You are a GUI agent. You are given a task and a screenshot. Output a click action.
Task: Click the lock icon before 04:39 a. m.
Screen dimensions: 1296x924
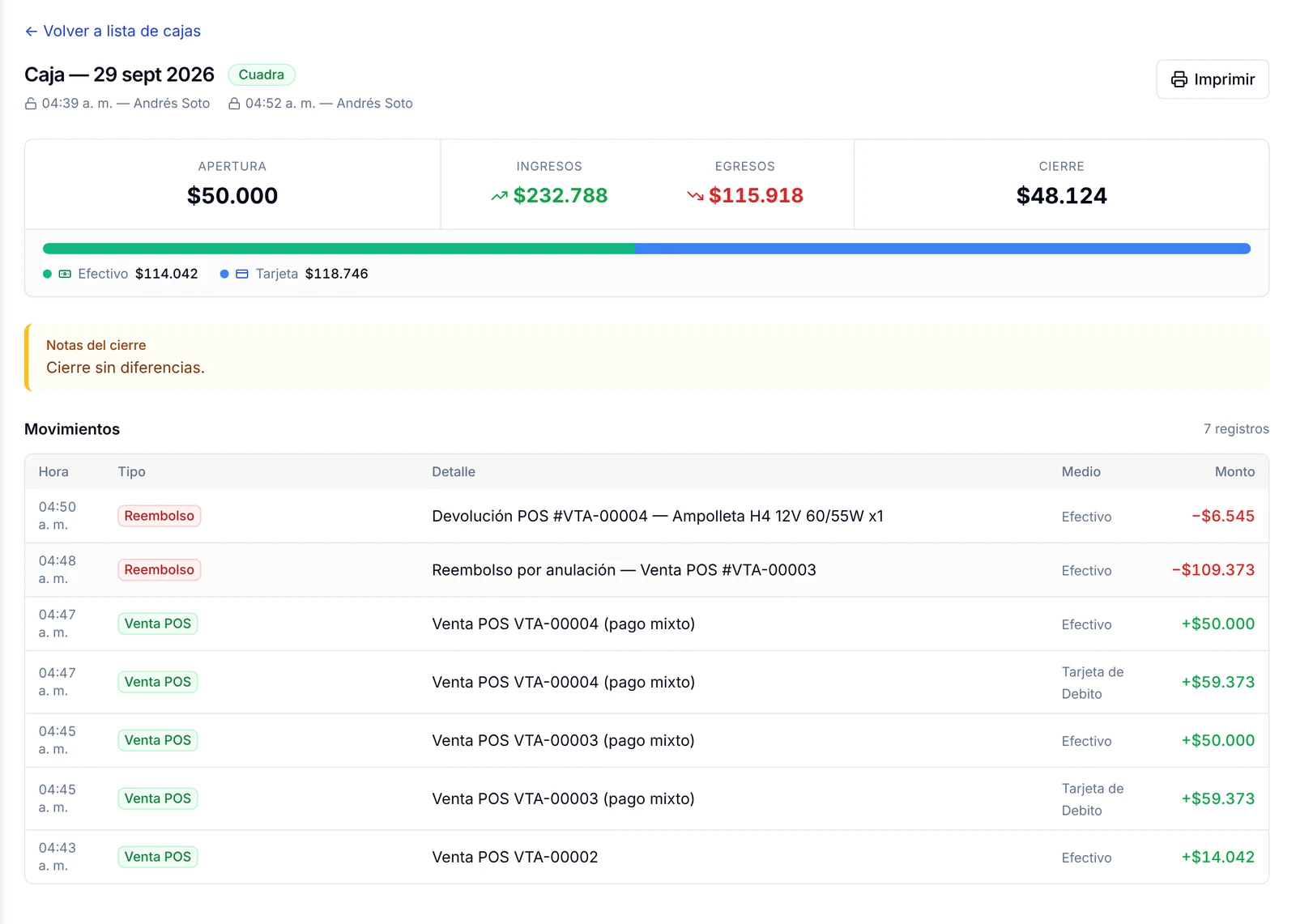pos(31,104)
